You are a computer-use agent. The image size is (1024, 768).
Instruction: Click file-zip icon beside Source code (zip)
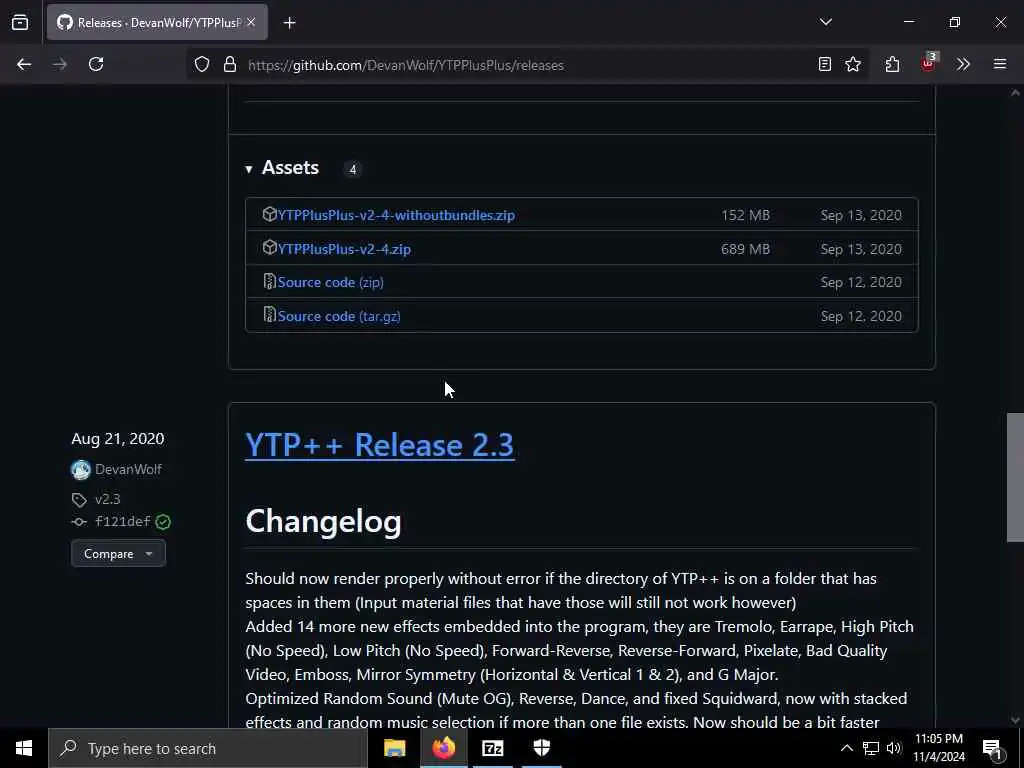click(269, 281)
